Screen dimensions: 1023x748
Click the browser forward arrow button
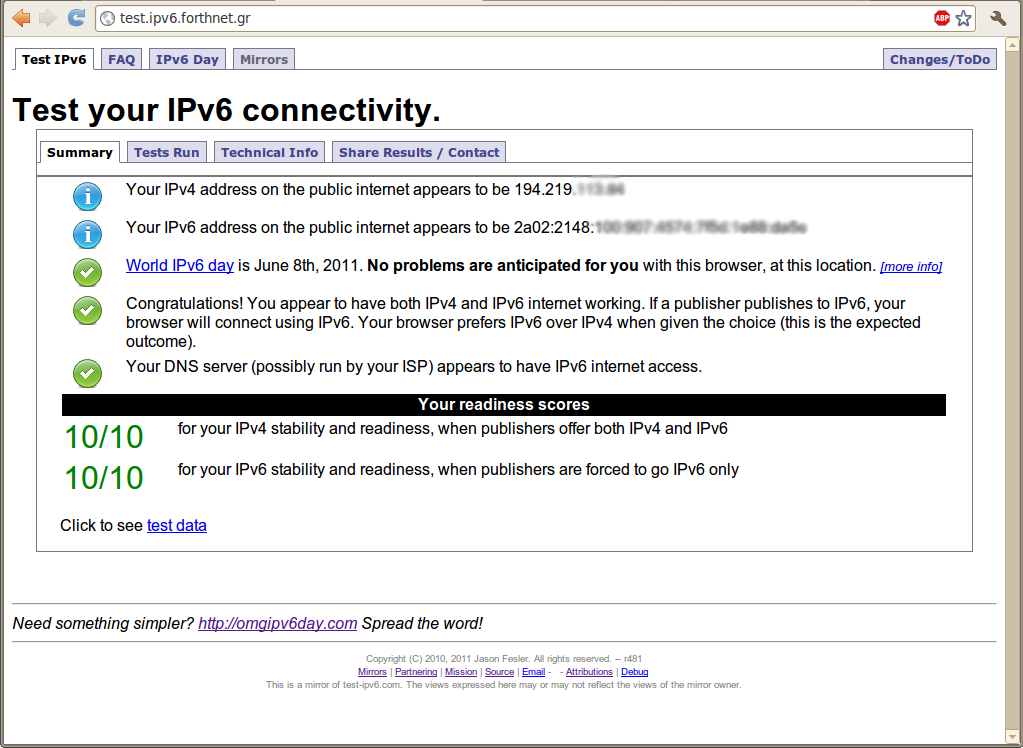click(47, 18)
